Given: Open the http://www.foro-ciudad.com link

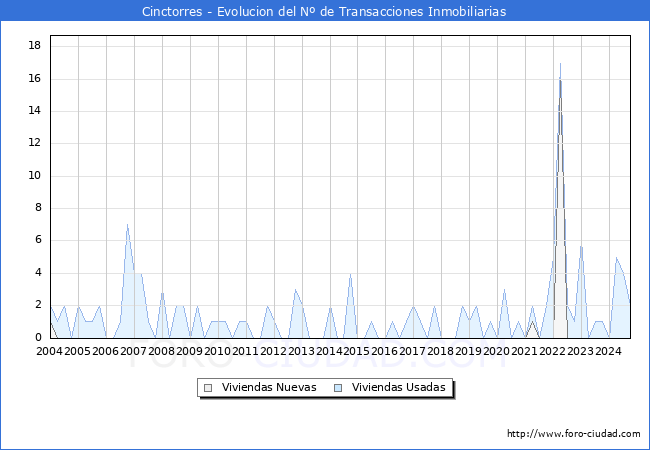Looking at the screenshot, I should point(574,434).
